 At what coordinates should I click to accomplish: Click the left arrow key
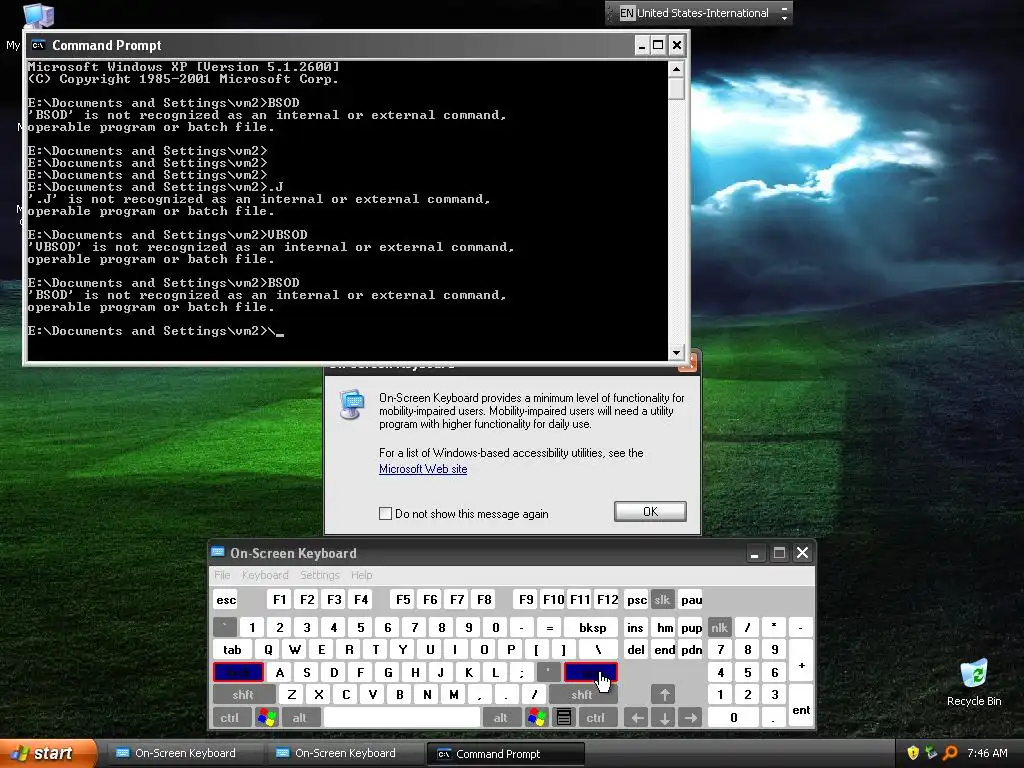click(637, 718)
